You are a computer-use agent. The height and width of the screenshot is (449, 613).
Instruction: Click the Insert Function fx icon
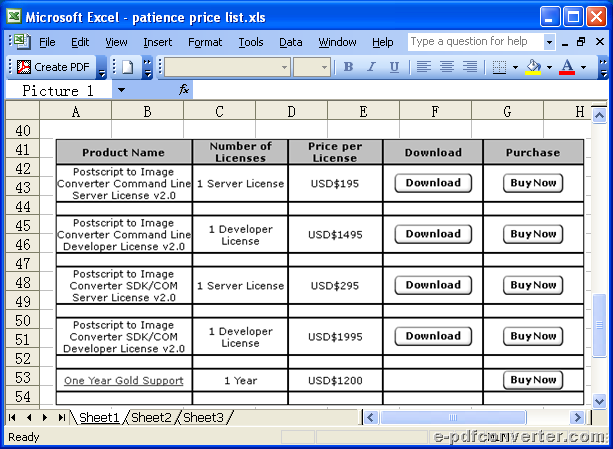click(184, 90)
